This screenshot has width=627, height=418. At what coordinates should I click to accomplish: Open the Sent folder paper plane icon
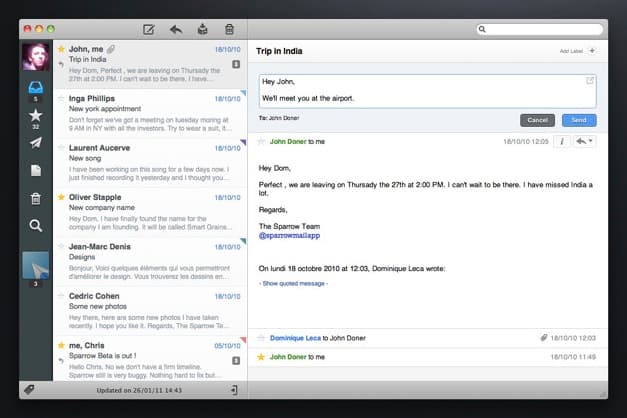(36, 143)
